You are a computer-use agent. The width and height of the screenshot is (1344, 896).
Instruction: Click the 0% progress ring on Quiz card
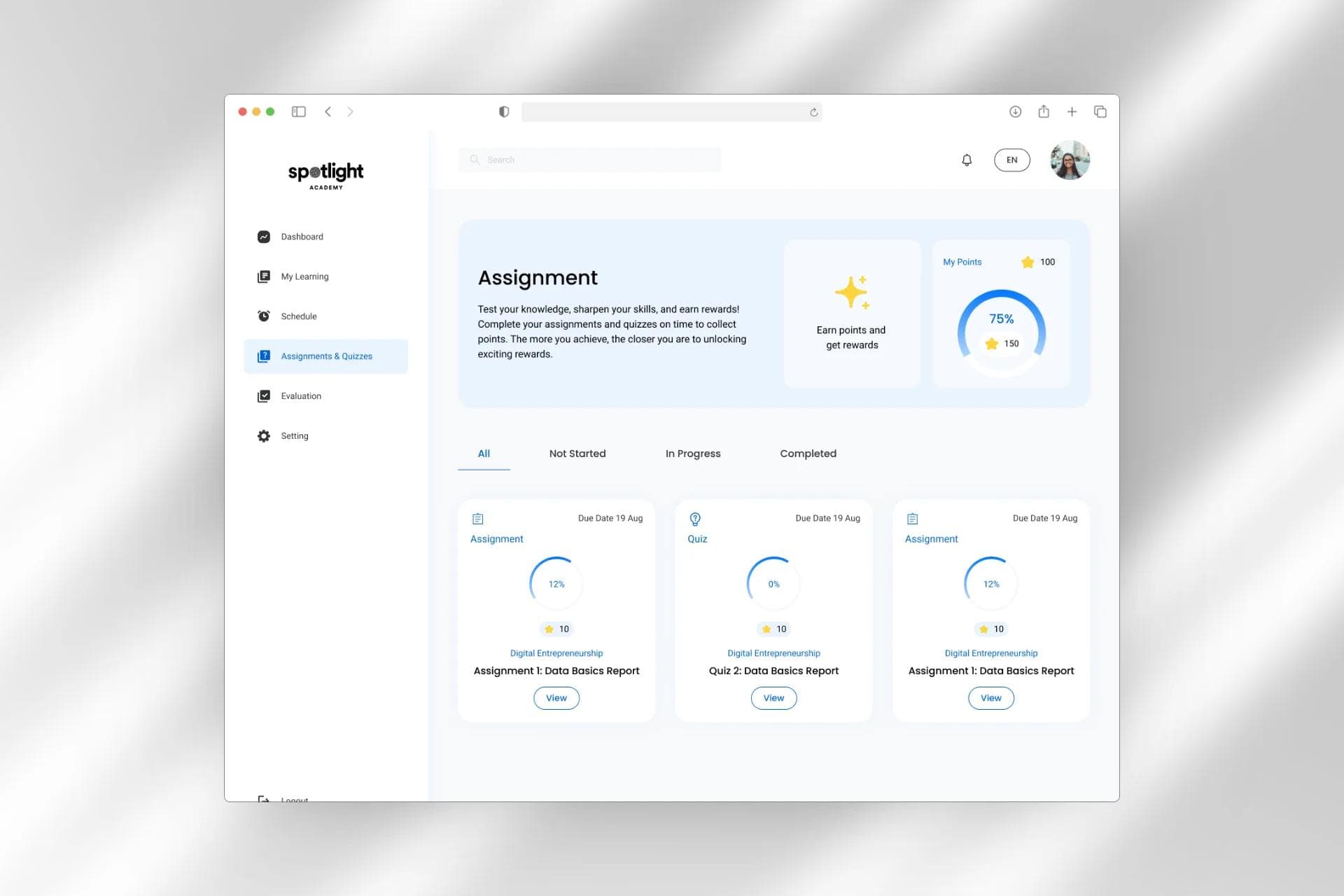773,584
